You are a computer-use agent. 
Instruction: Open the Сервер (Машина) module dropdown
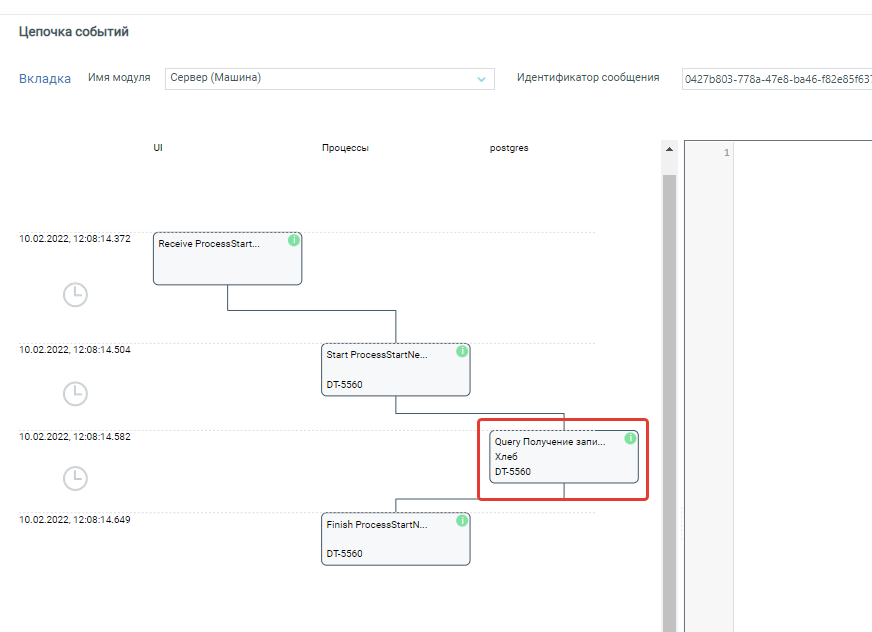(320, 78)
